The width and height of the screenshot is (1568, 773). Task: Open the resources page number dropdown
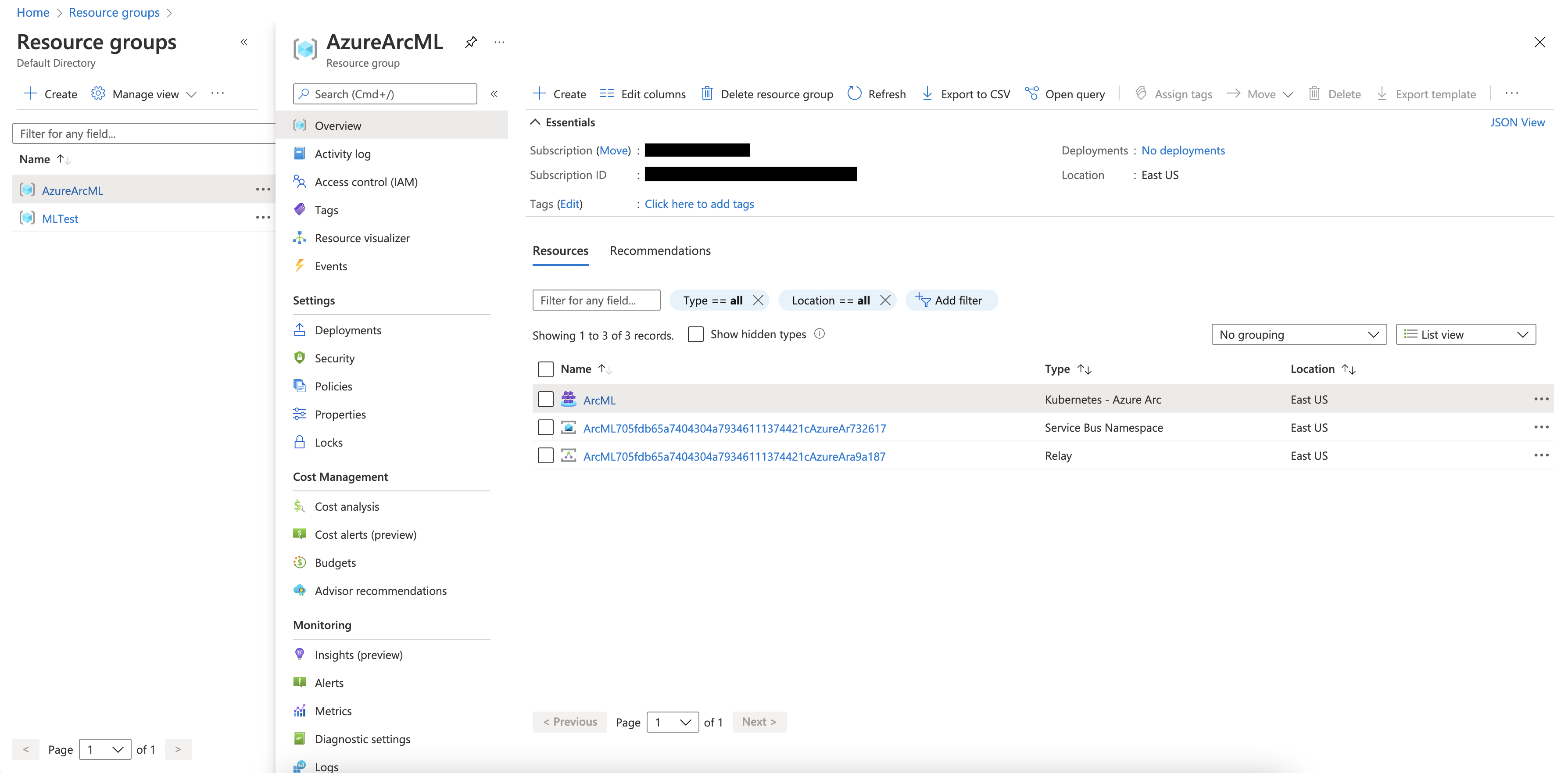click(672, 722)
